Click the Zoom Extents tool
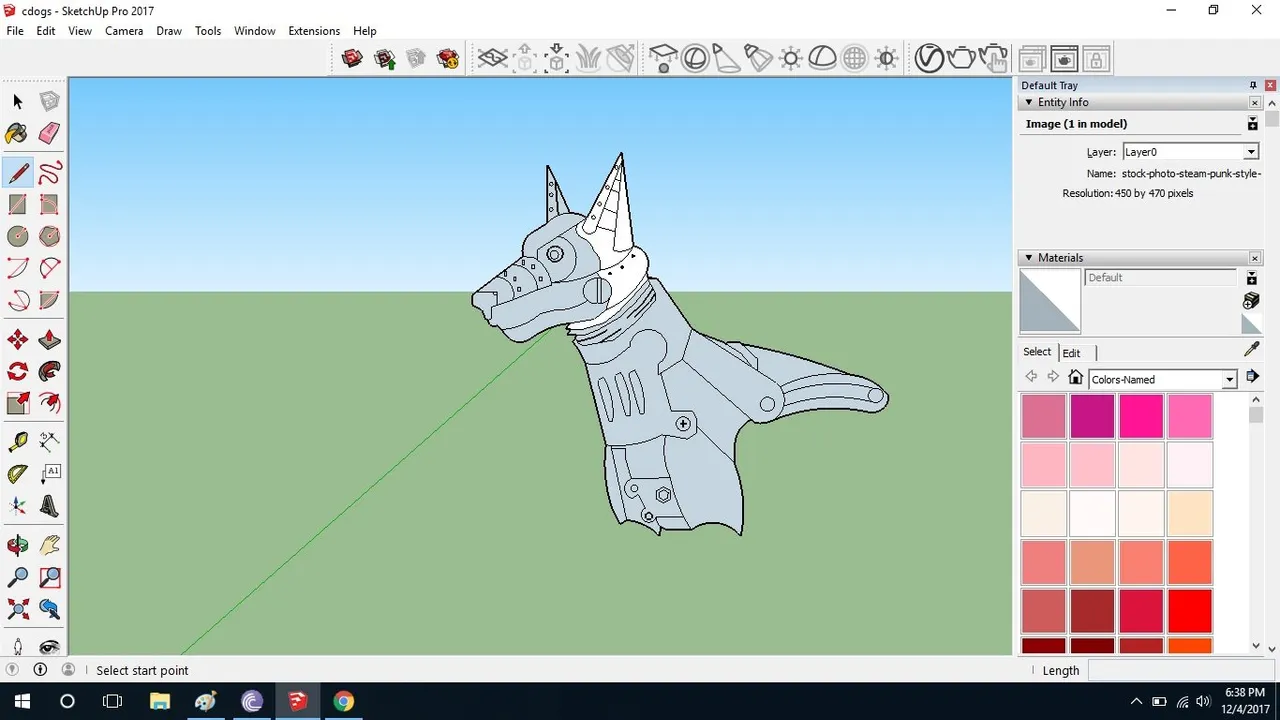This screenshot has height=720, width=1280. (x=18, y=609)
